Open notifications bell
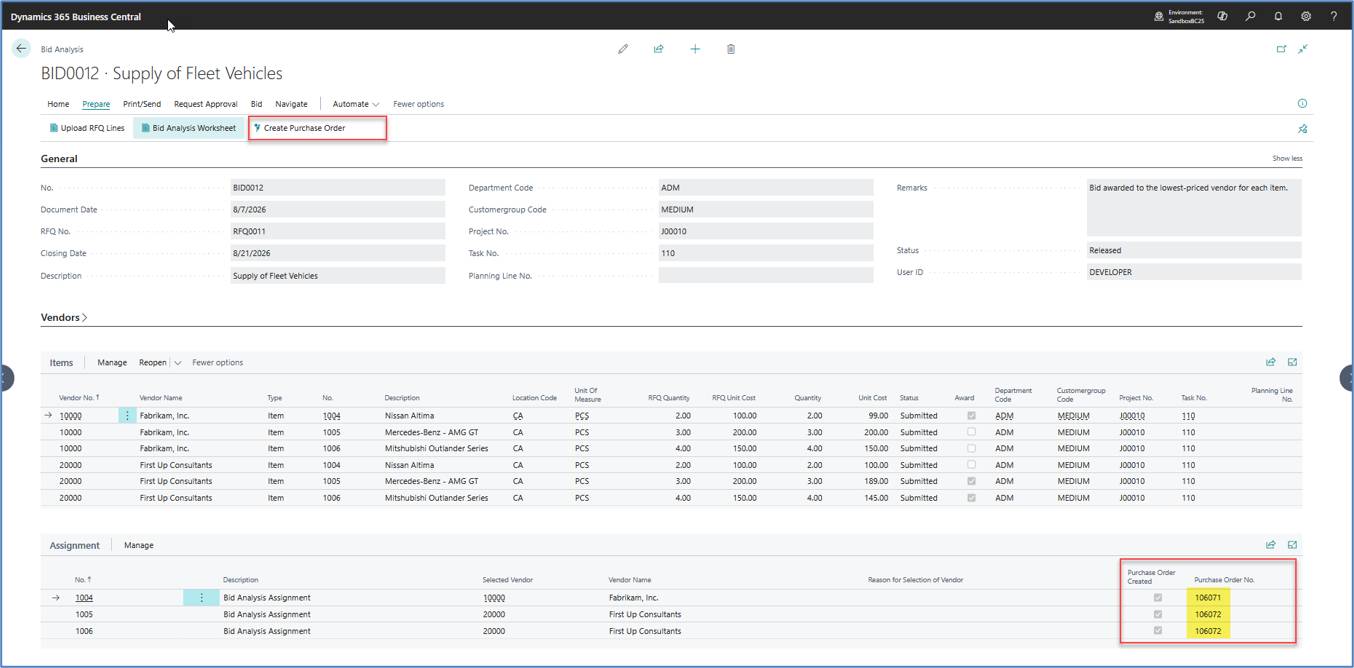1354x668 pixels. tap(1278, 16)
